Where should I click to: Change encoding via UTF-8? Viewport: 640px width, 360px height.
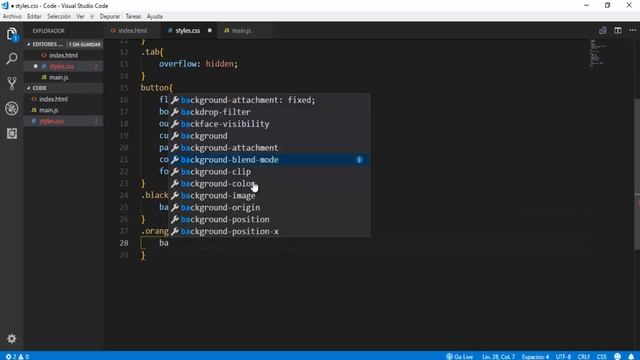(563, 356)
